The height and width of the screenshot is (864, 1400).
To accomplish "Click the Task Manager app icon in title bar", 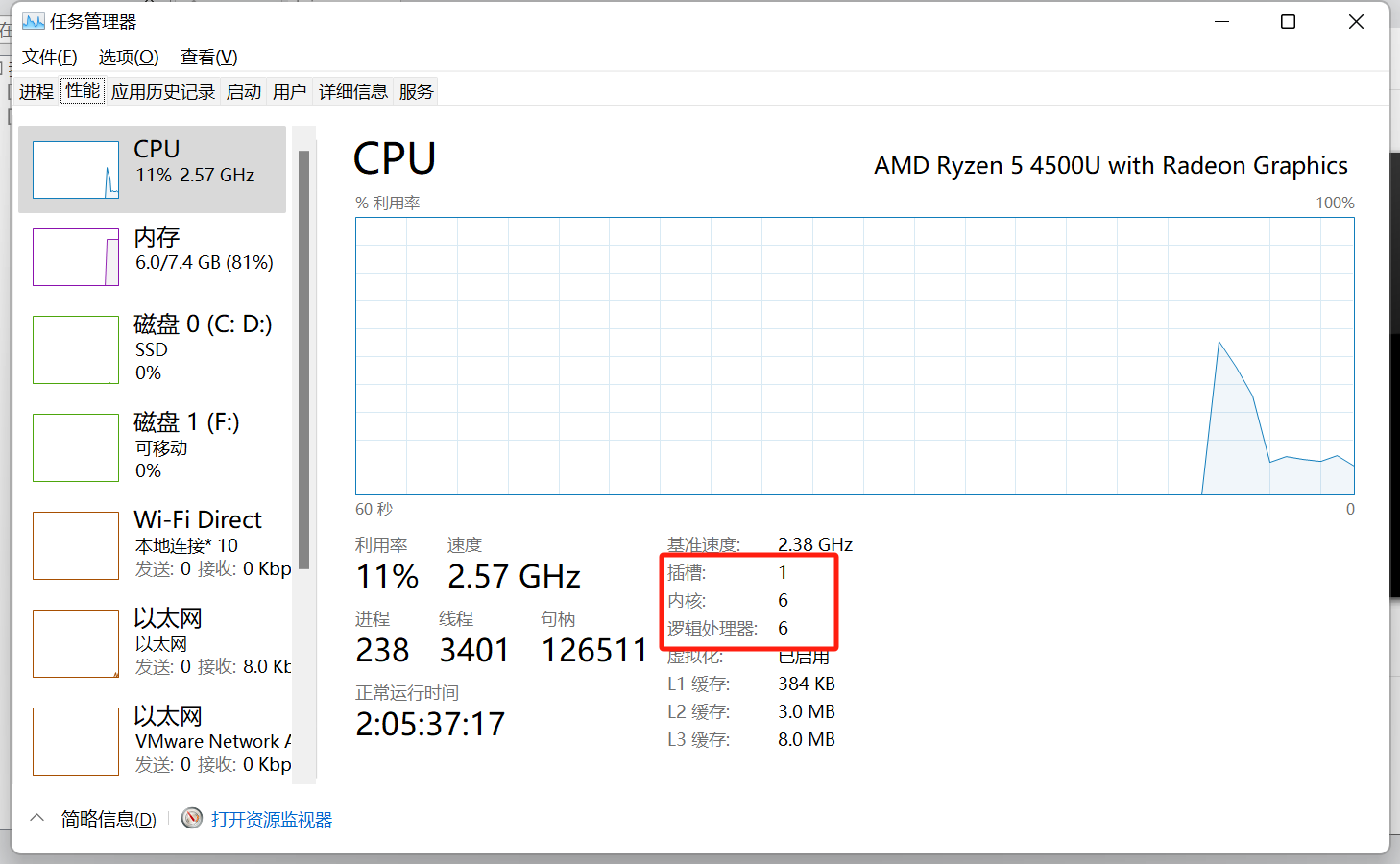I will pyautogui.click(x=33, y=21).
